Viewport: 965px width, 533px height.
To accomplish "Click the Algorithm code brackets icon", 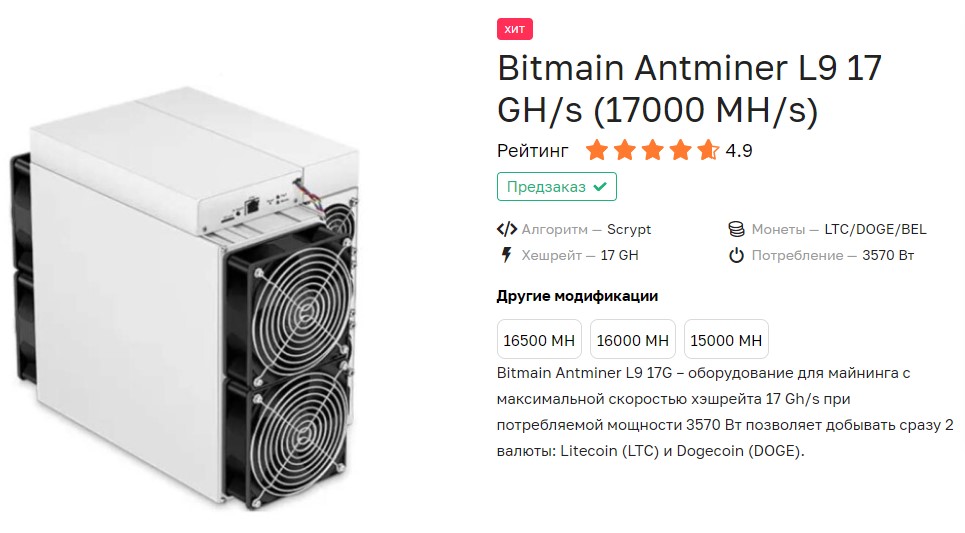I will coord(507,229).
